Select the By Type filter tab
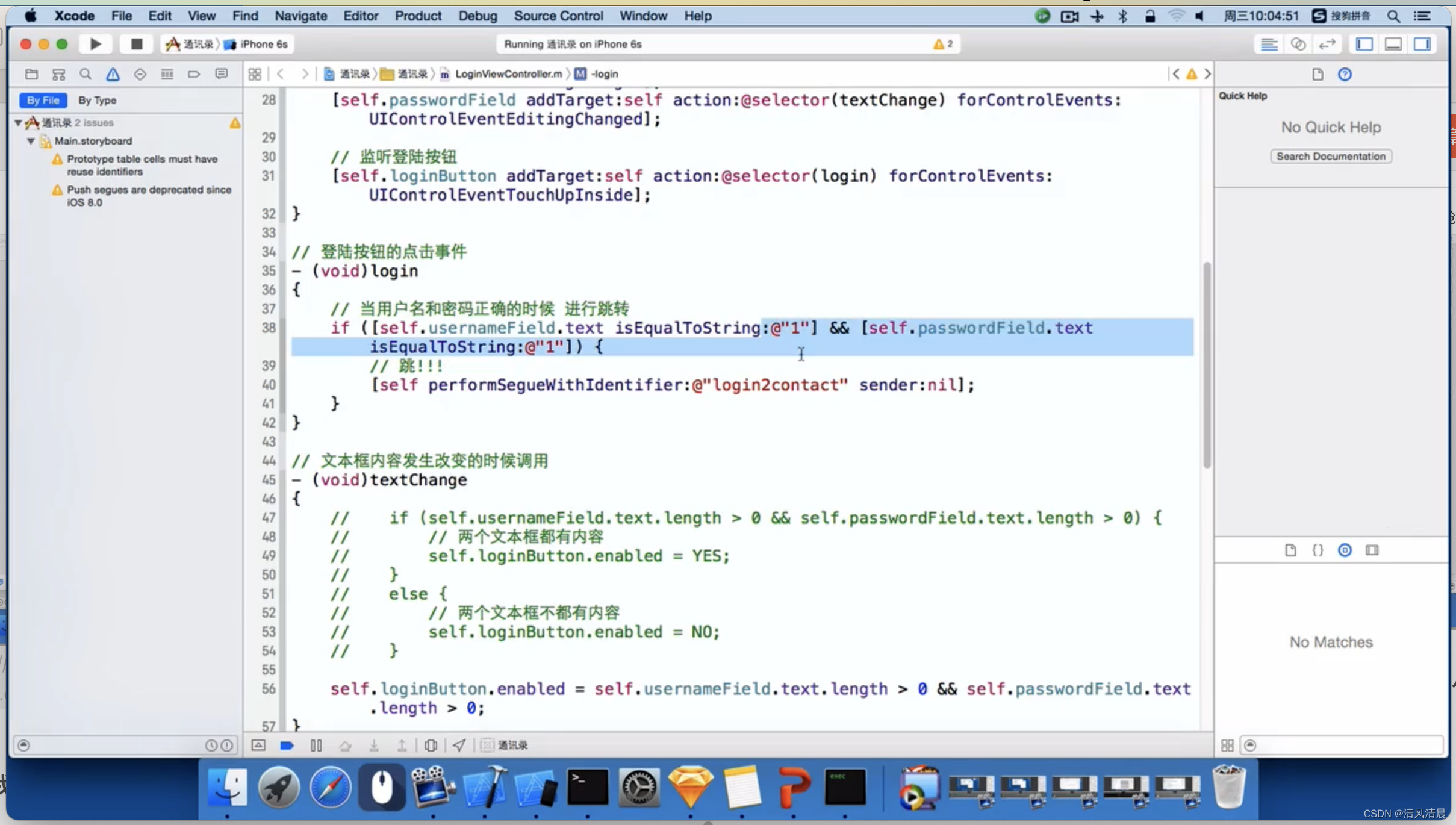This screenshot has width=1456, height=825. click(97, 100)
